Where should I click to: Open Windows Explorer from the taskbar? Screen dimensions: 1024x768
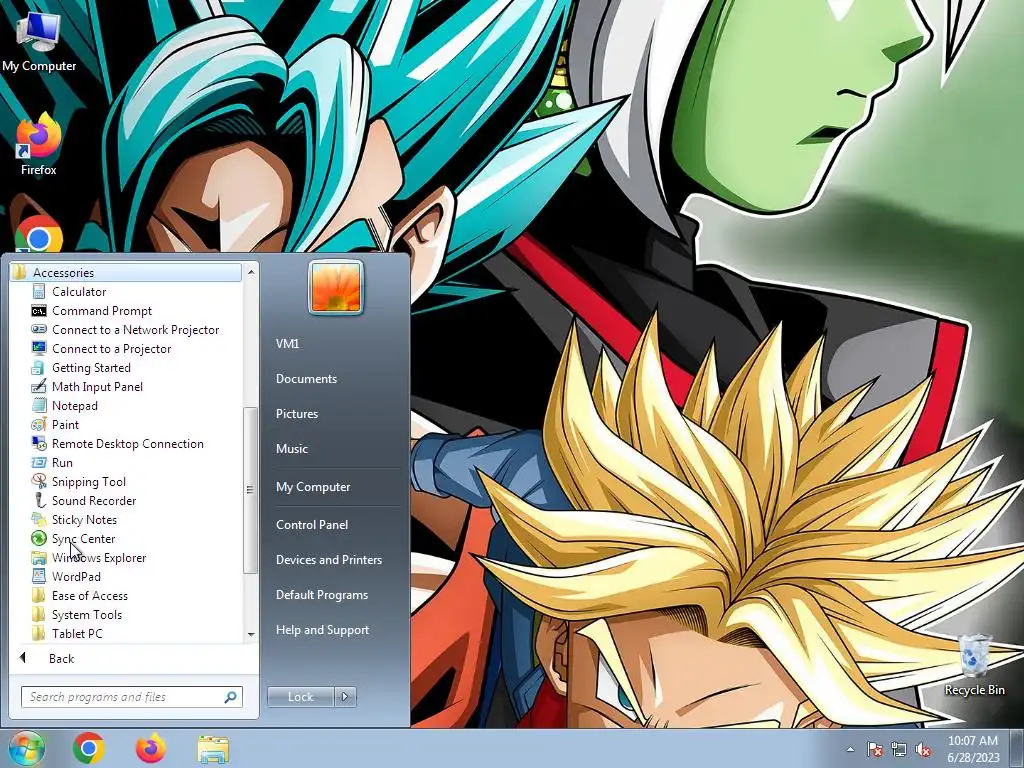click(x=213, y=749)
